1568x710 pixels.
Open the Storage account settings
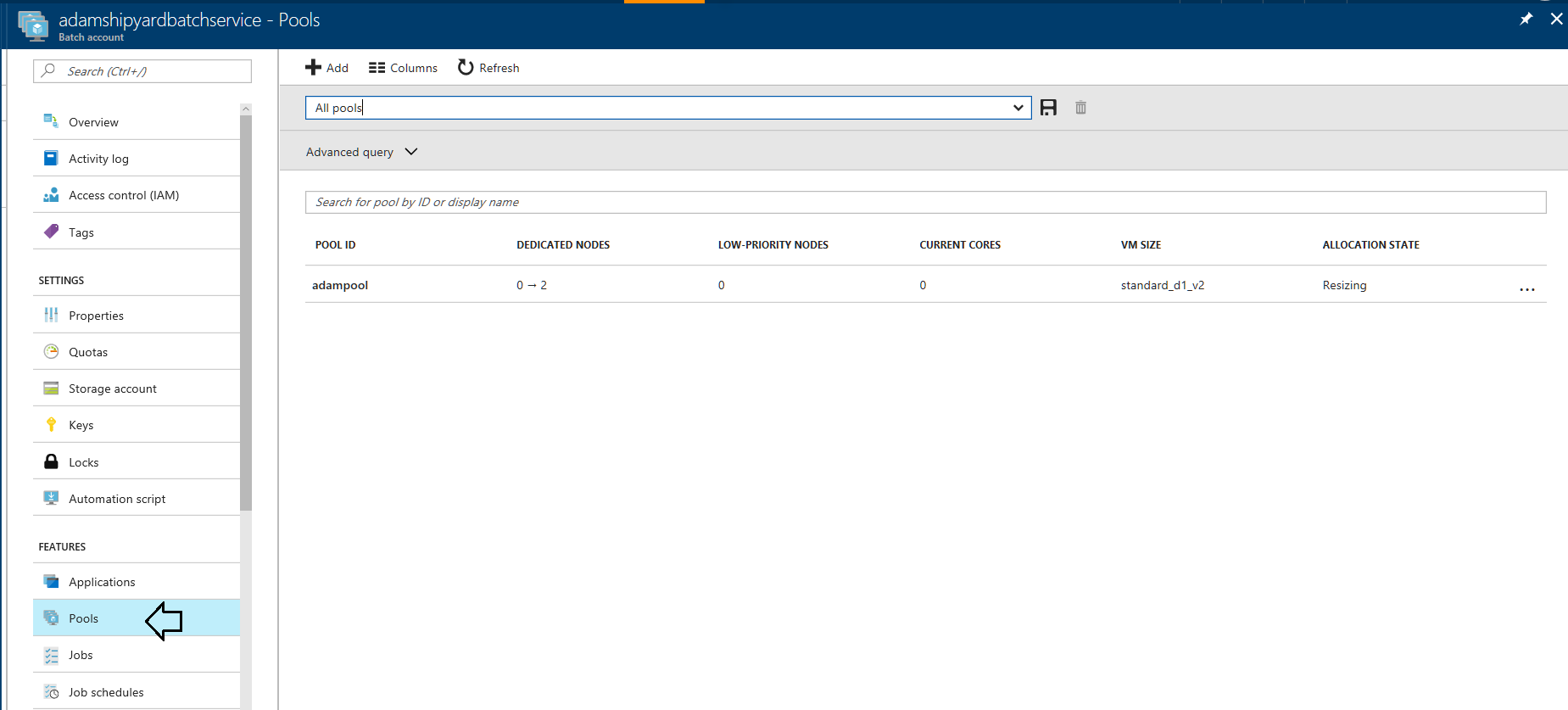(137, 389)
